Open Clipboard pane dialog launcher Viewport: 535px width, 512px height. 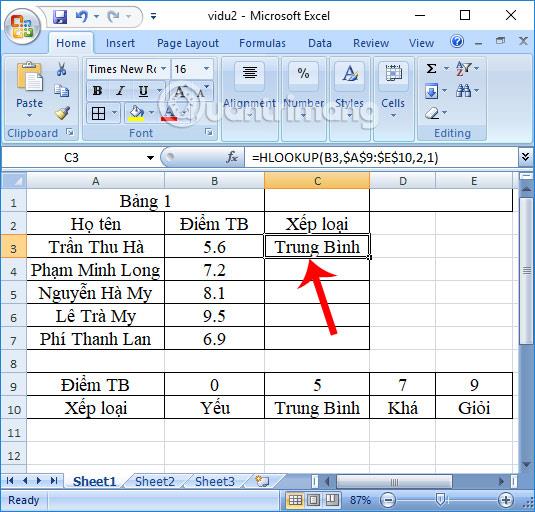(x=70, y=132)
